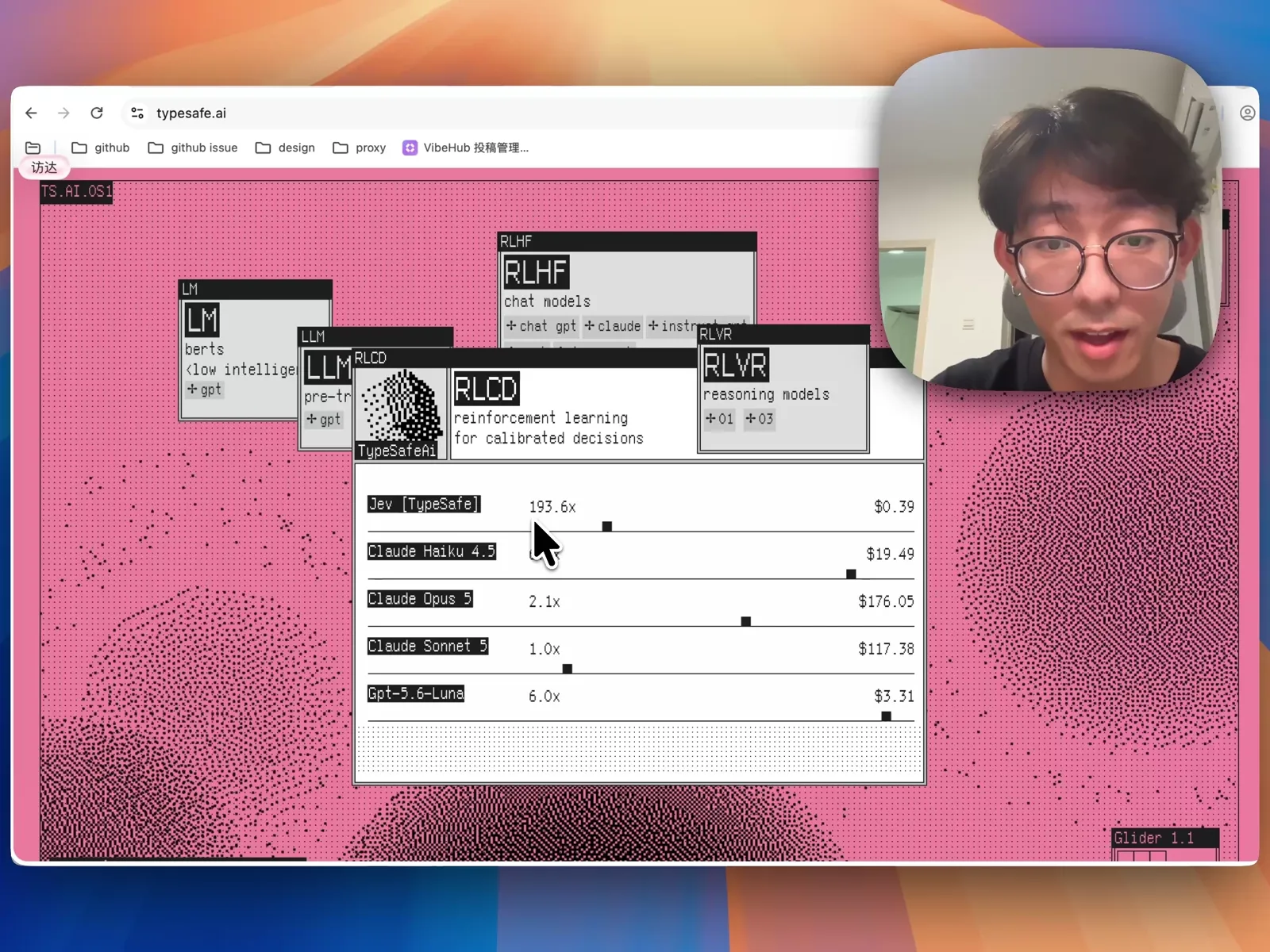Reload the typesafe.ai page
Viewport: 1270px width, 952px height.
pos(97,113)
